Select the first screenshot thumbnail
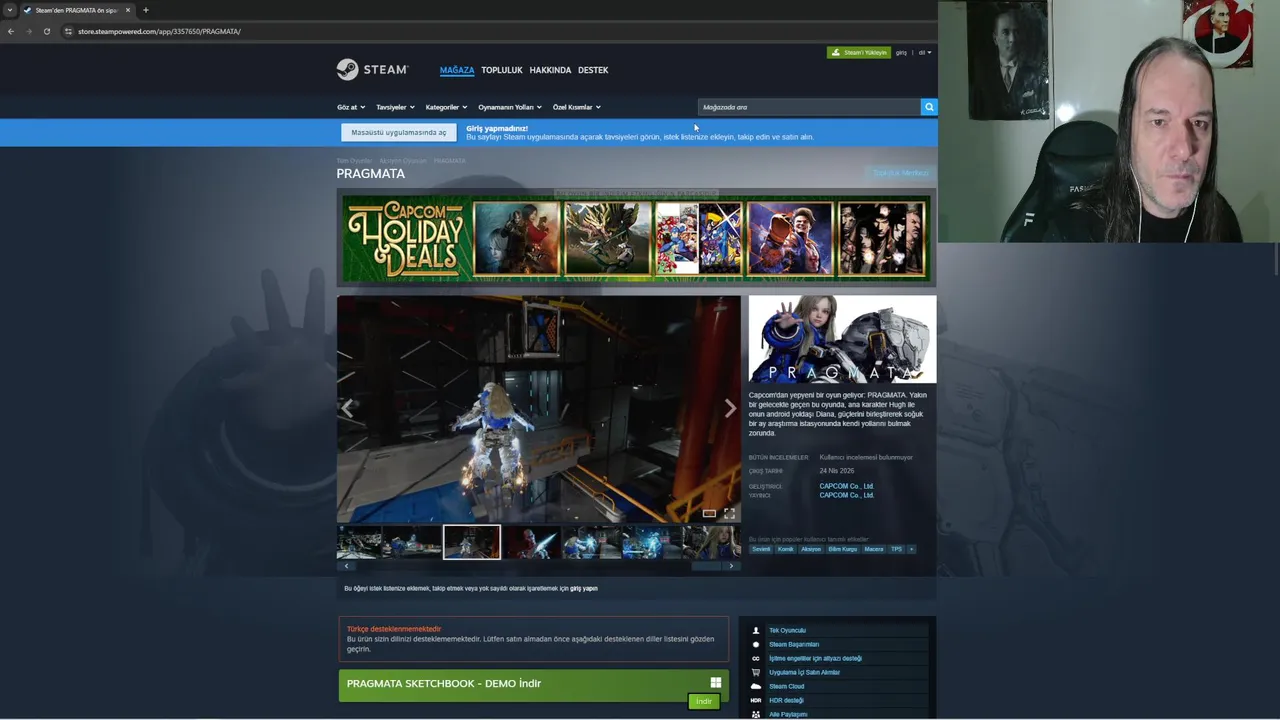 click(x=360, y=542)
